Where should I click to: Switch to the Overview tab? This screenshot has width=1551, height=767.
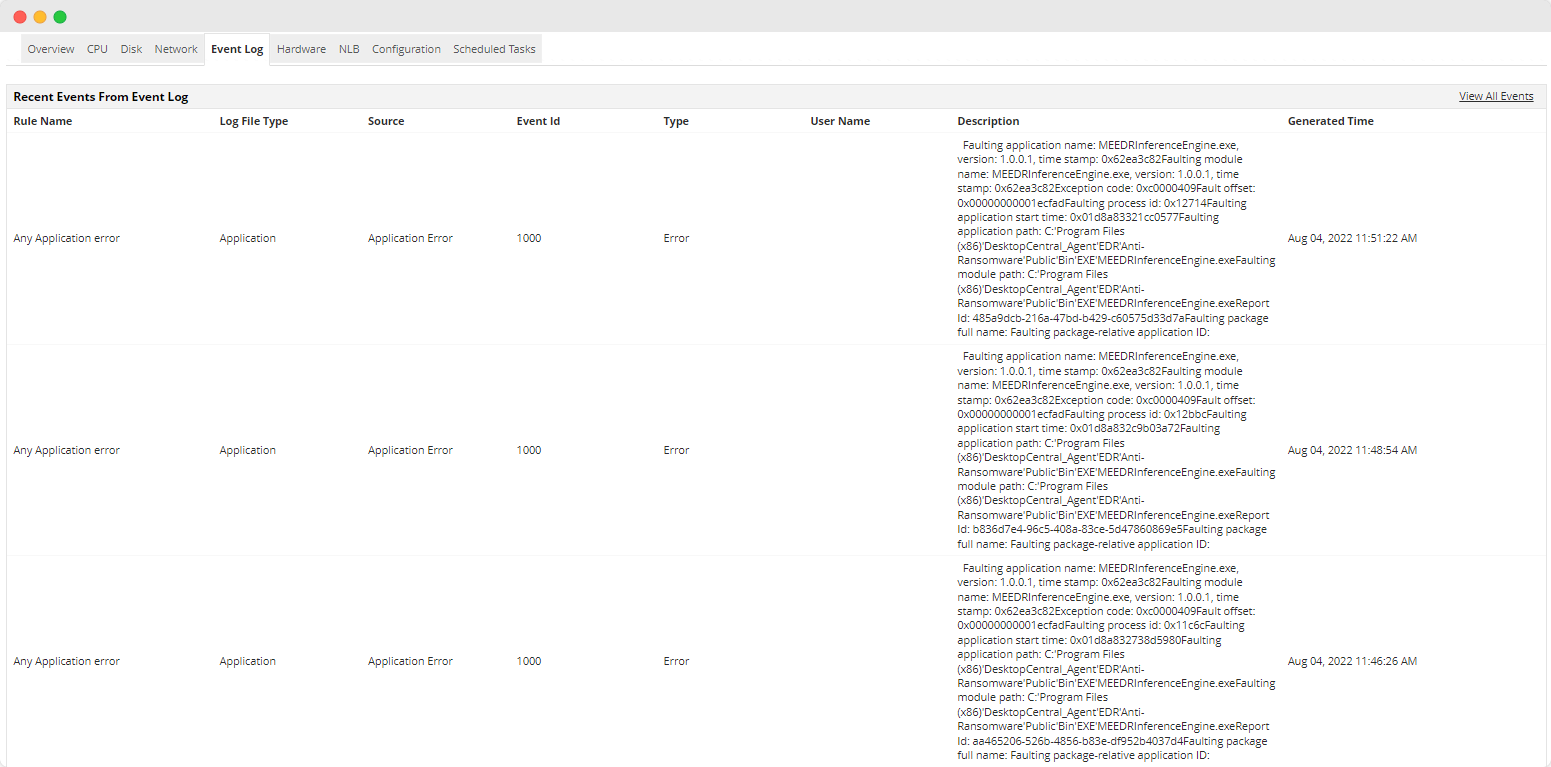click(x=50, y=48)
